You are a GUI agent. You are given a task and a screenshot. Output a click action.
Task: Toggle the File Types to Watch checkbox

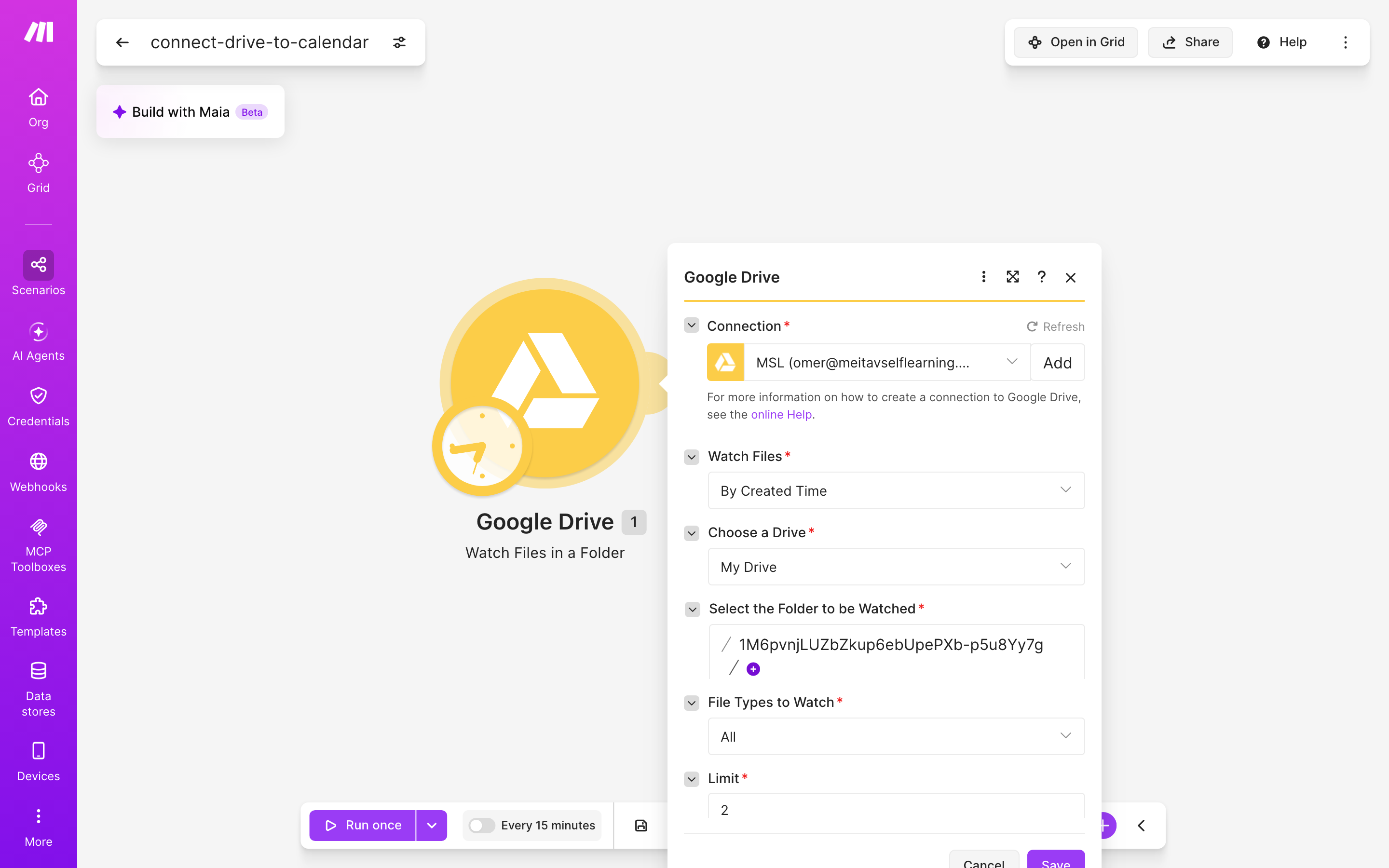[x=692, y=703]
